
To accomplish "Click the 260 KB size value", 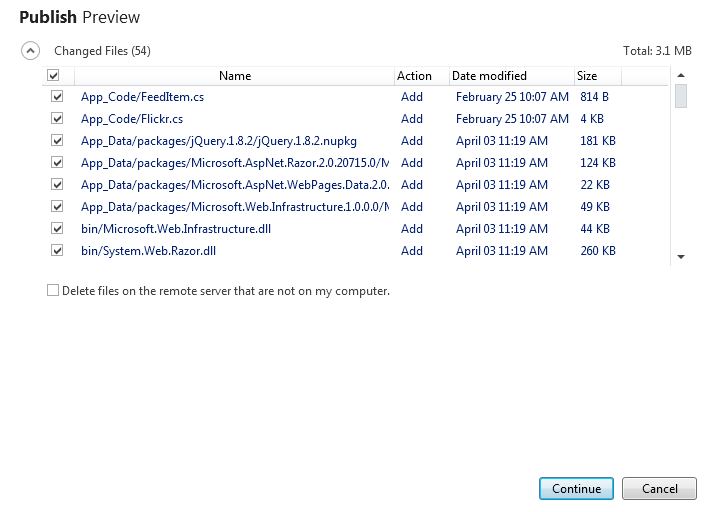I will click(598, 251).
